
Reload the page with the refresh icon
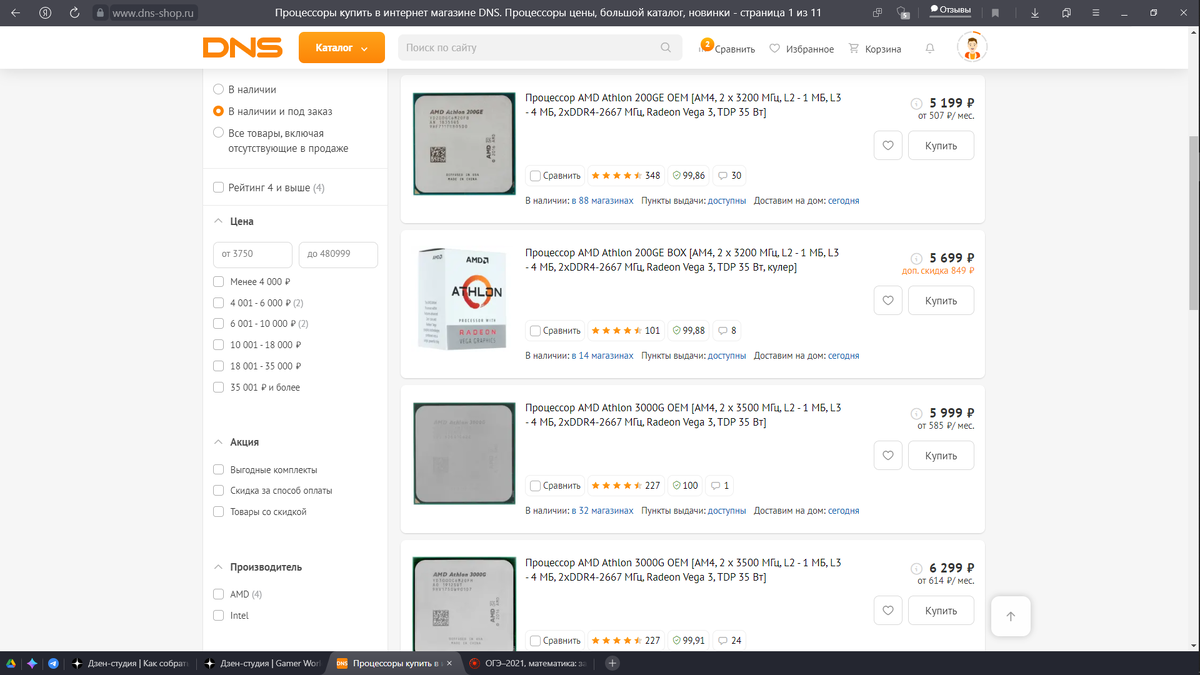(x=77, y=13)
